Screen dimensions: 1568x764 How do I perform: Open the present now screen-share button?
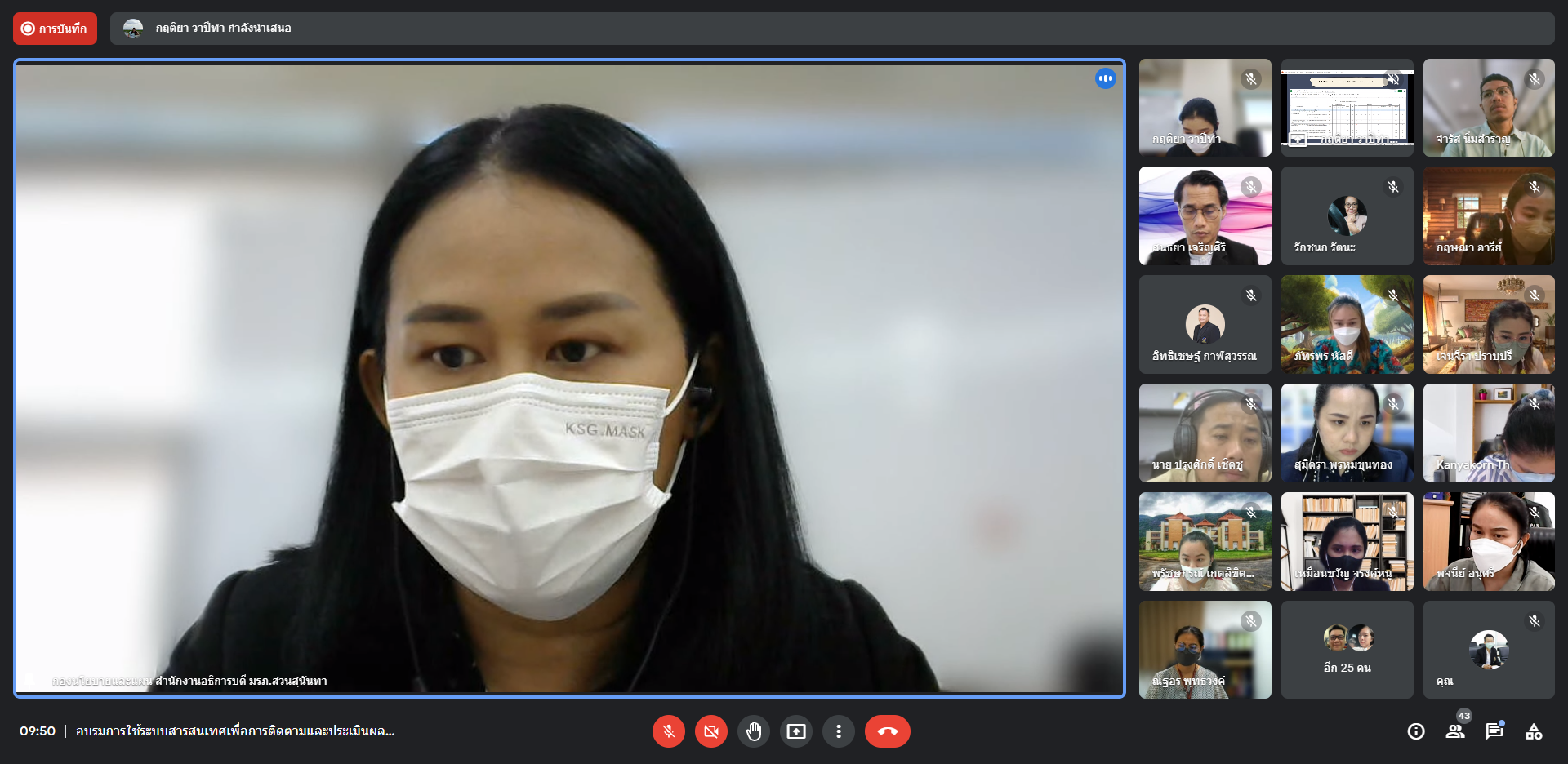click(795, 731)
